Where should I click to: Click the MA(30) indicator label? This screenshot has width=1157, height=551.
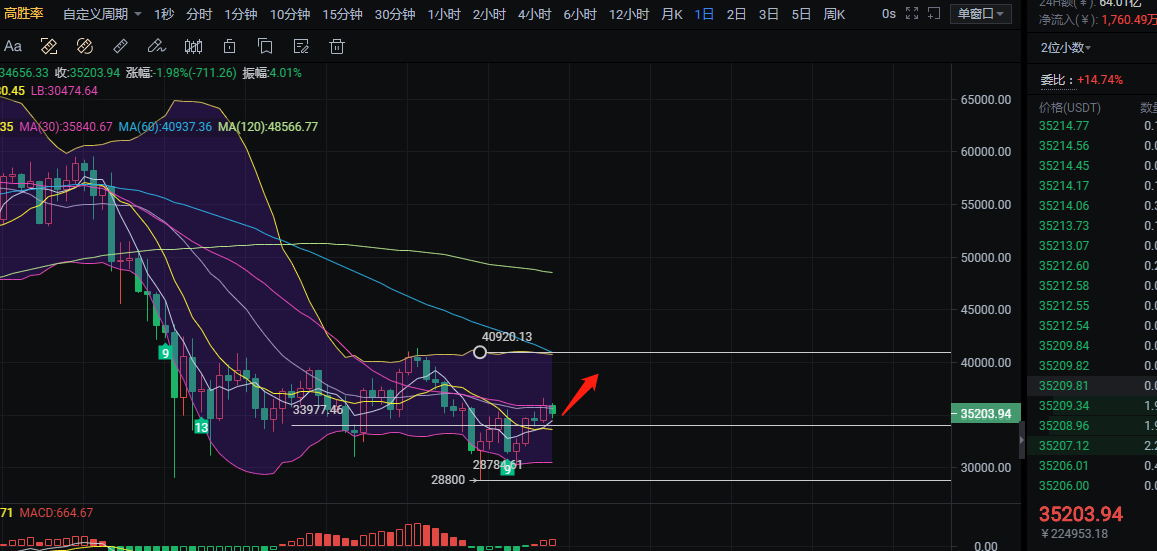[x=66, y=127]
